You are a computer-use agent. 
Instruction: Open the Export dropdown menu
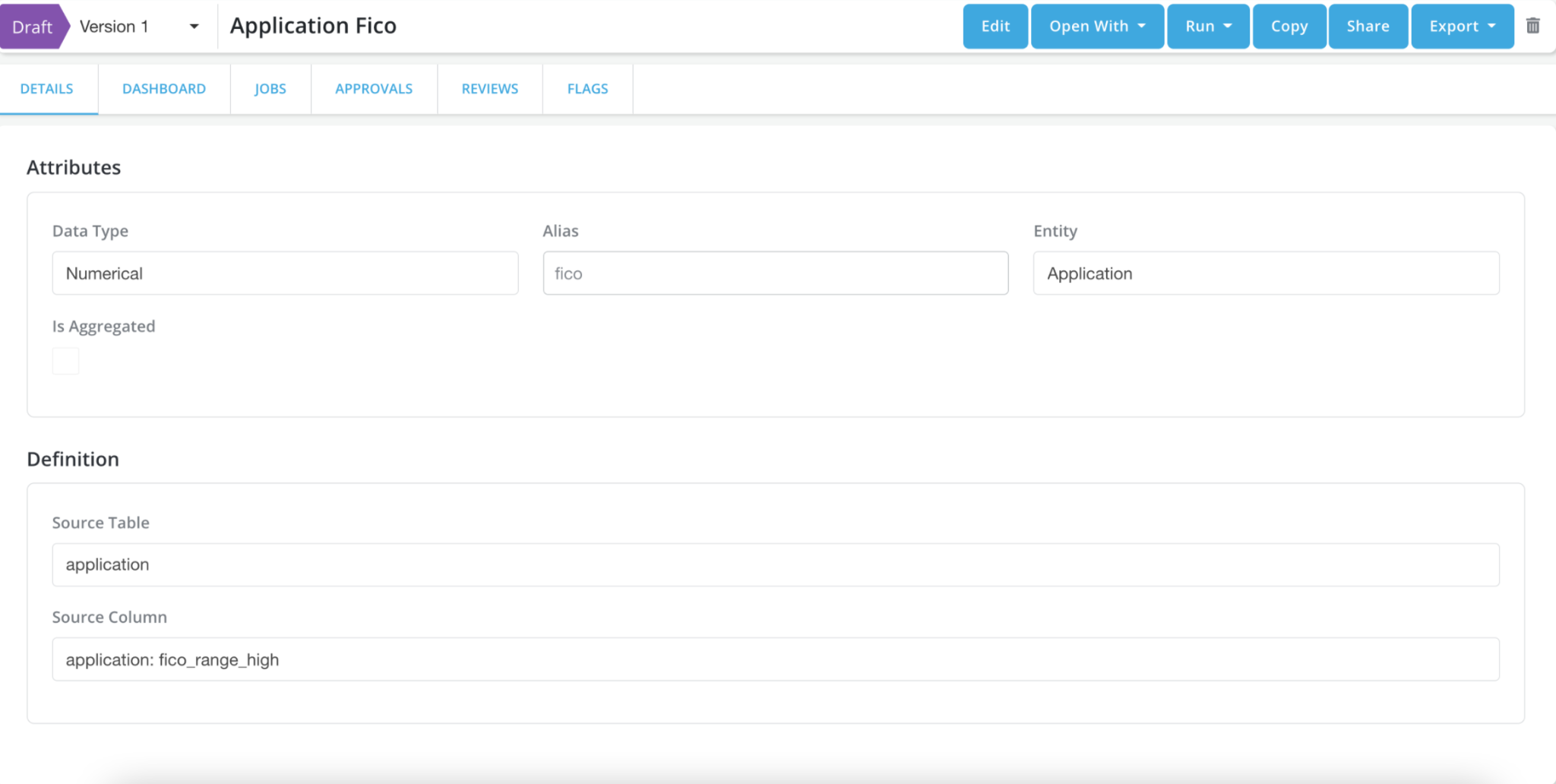pos(1462,27)
